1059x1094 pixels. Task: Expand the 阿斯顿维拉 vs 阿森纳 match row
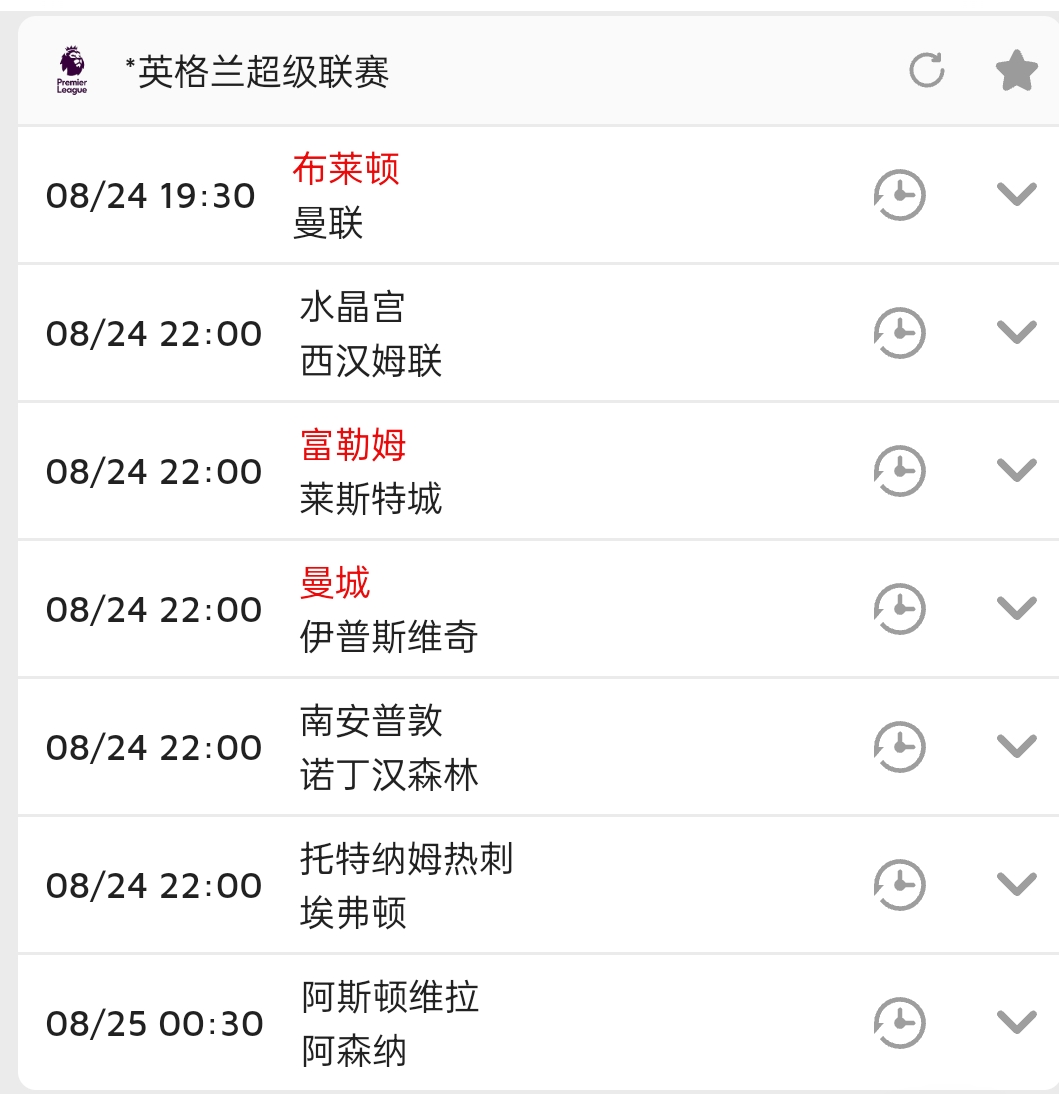(1016, 1022)
